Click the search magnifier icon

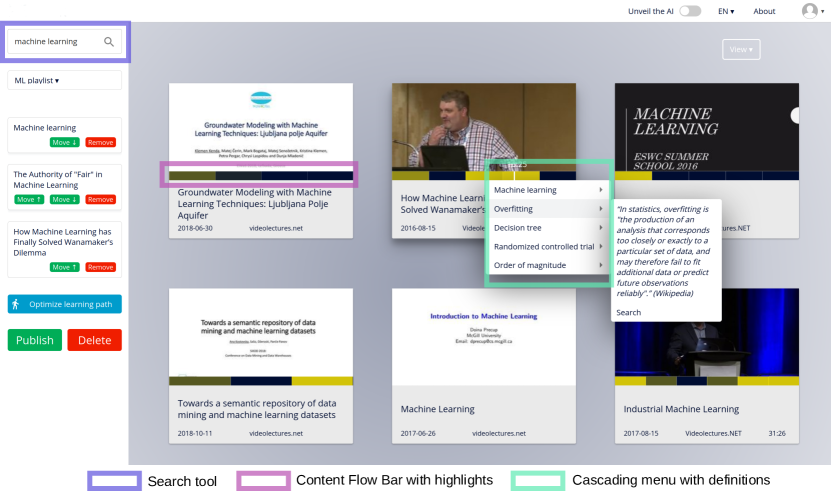tap(109, 42)
